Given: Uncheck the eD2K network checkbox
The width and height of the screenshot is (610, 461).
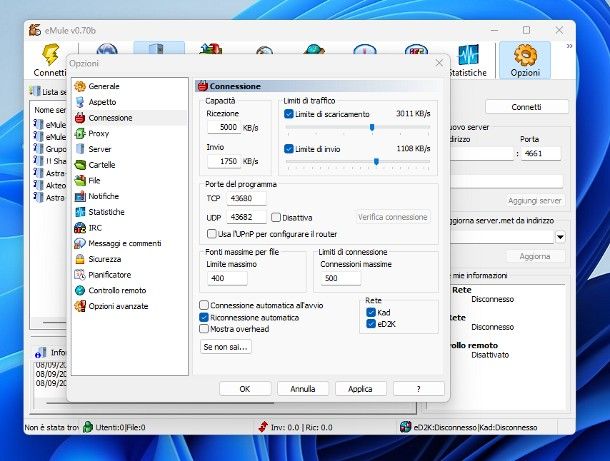Looking at the screenshot, I should pyautogui.click(x=371, y=324).
